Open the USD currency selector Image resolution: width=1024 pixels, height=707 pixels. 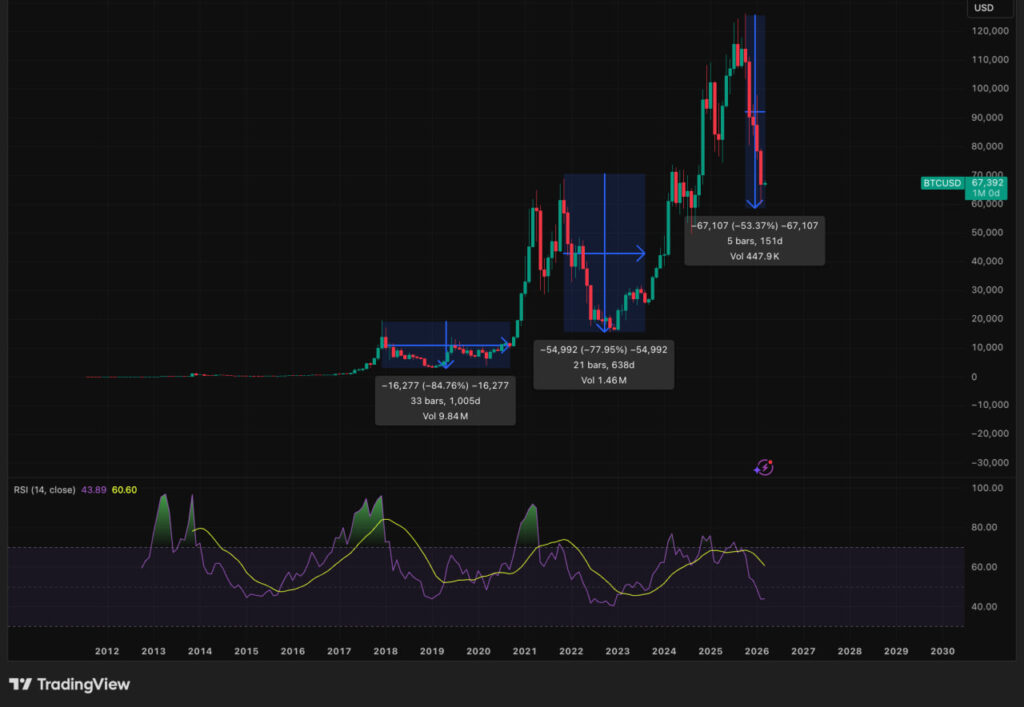pyautogui.click(x=984, y=8)
